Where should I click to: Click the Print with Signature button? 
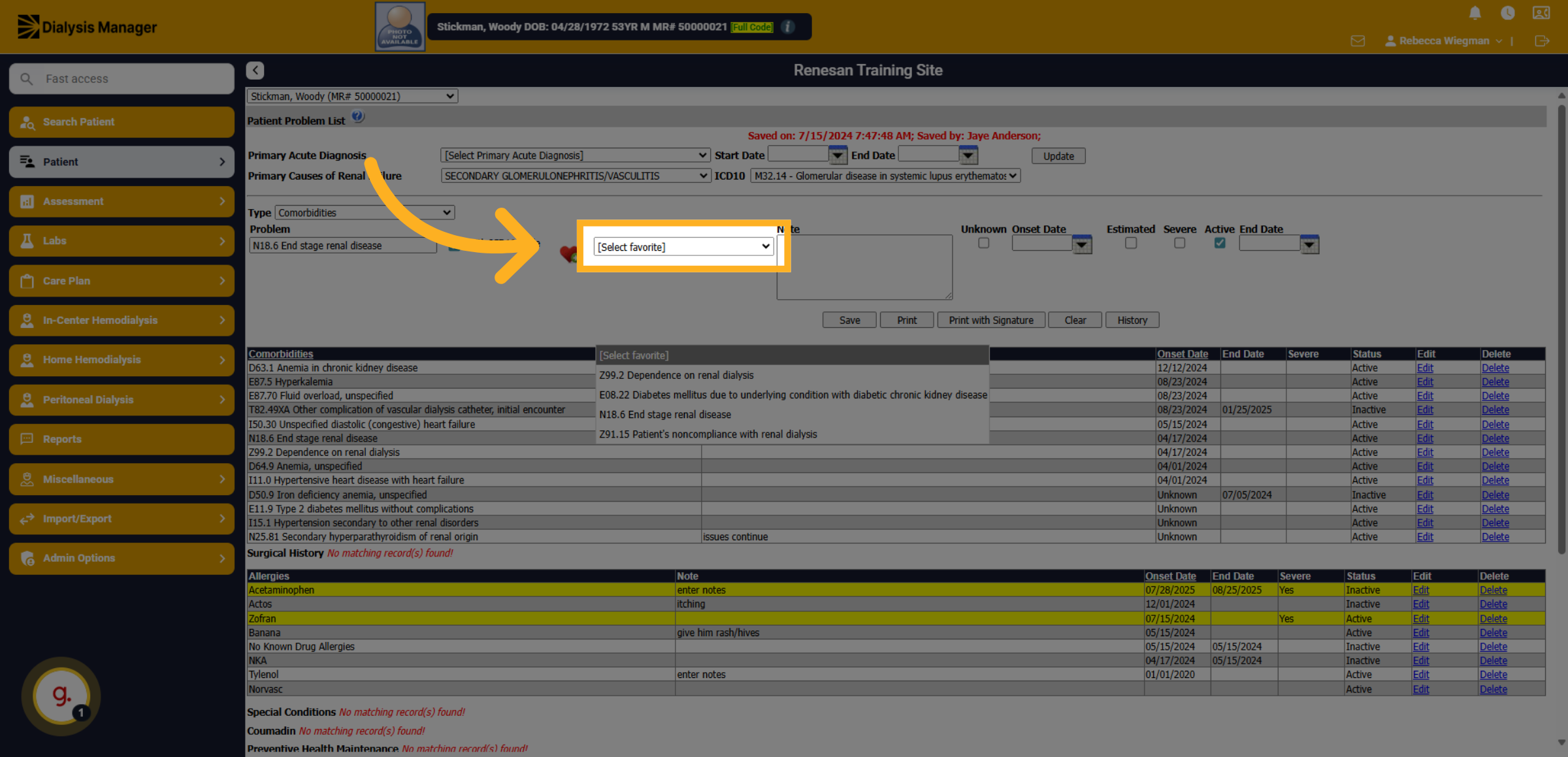point(991,320)
